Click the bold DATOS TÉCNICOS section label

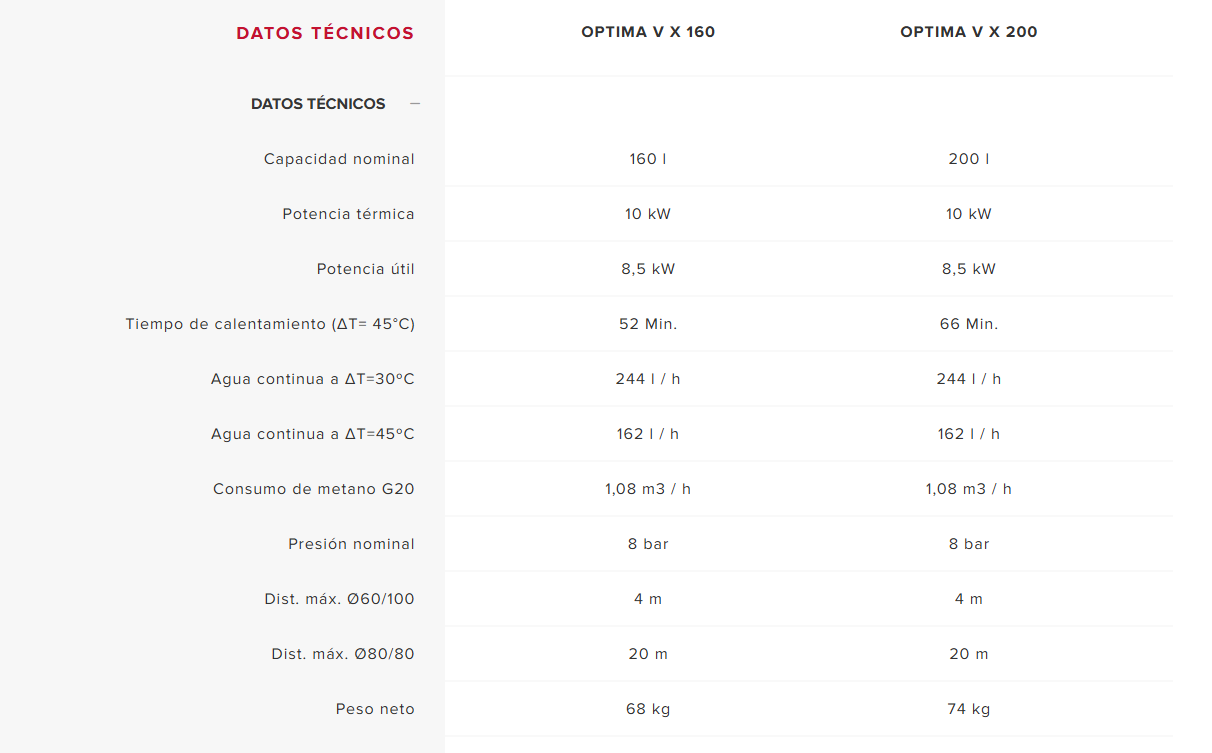click(x=318, y=104)
